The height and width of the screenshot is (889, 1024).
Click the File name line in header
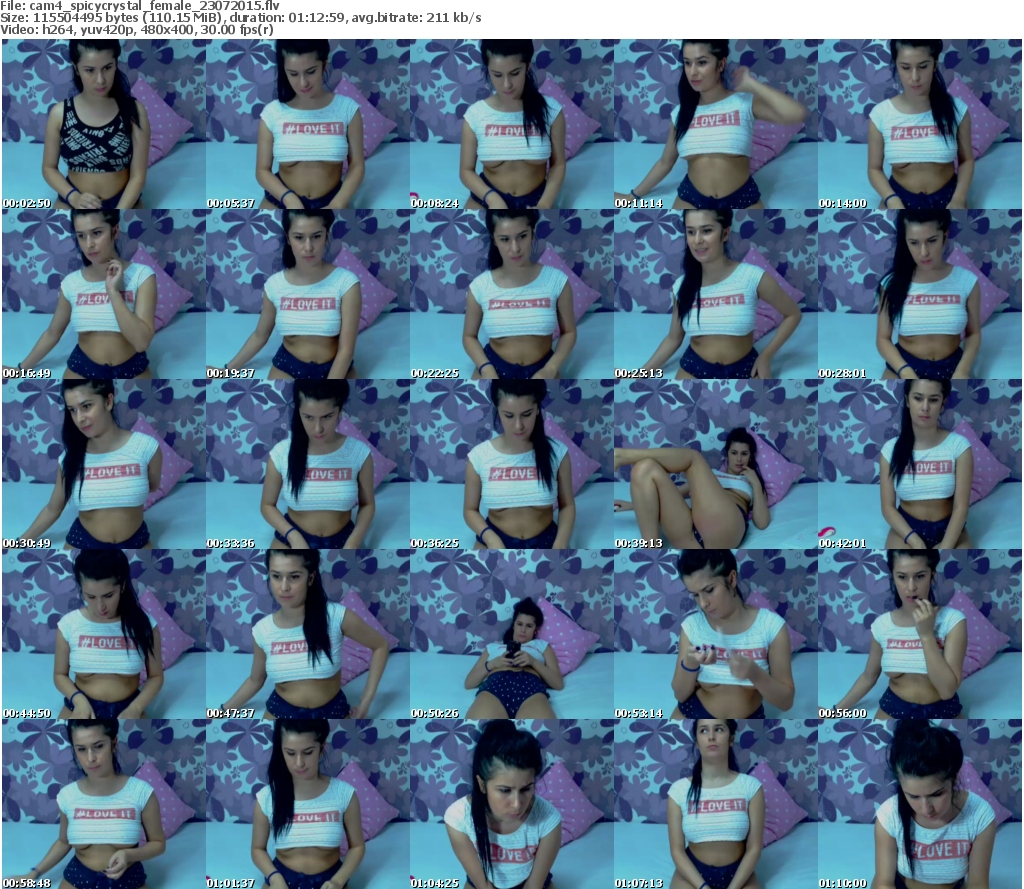tap(139, 6)
